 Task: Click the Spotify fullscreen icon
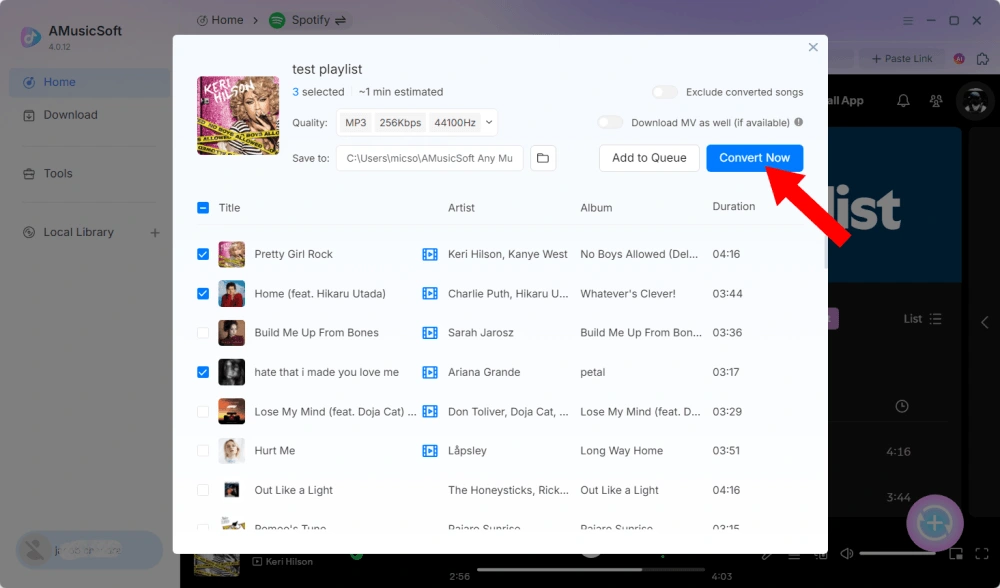(x=982, y=554)
